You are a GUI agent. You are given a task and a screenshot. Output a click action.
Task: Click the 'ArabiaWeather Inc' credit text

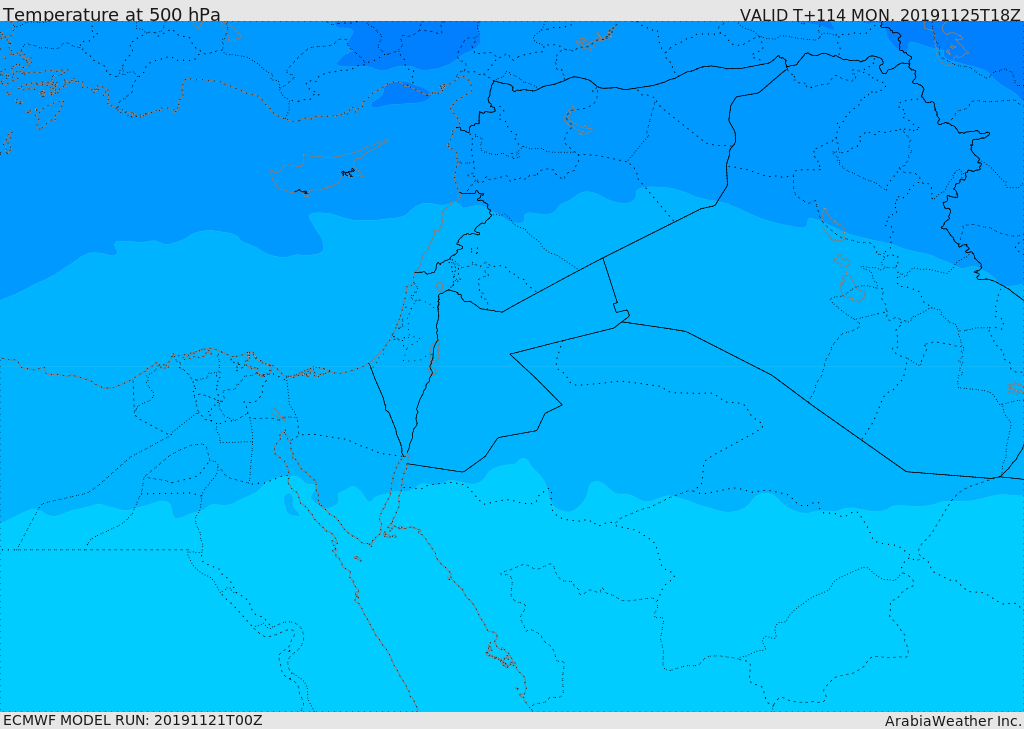click(953, 721)
